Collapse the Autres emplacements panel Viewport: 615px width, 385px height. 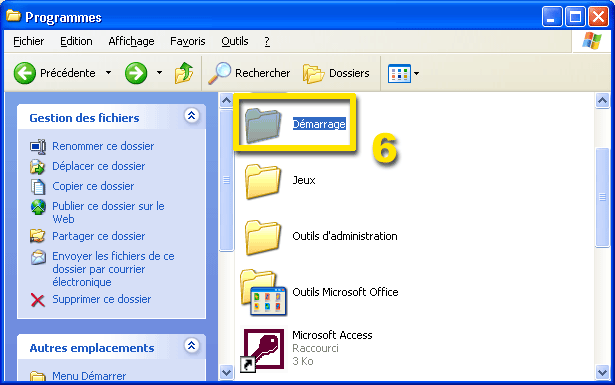pyautogui.click(x=191, y=345)
